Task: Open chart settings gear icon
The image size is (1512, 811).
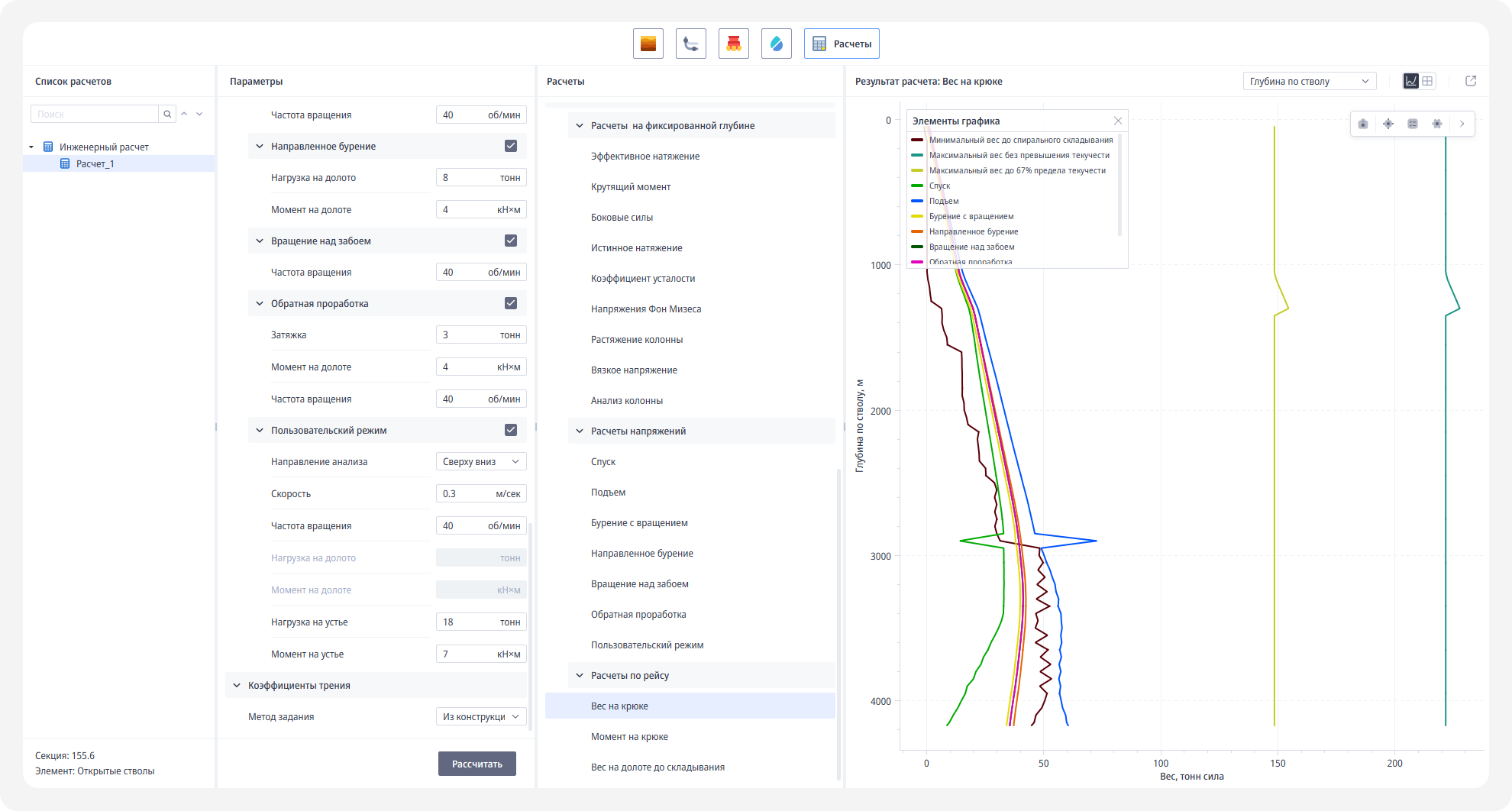Action: click(x=1436, y=124)
